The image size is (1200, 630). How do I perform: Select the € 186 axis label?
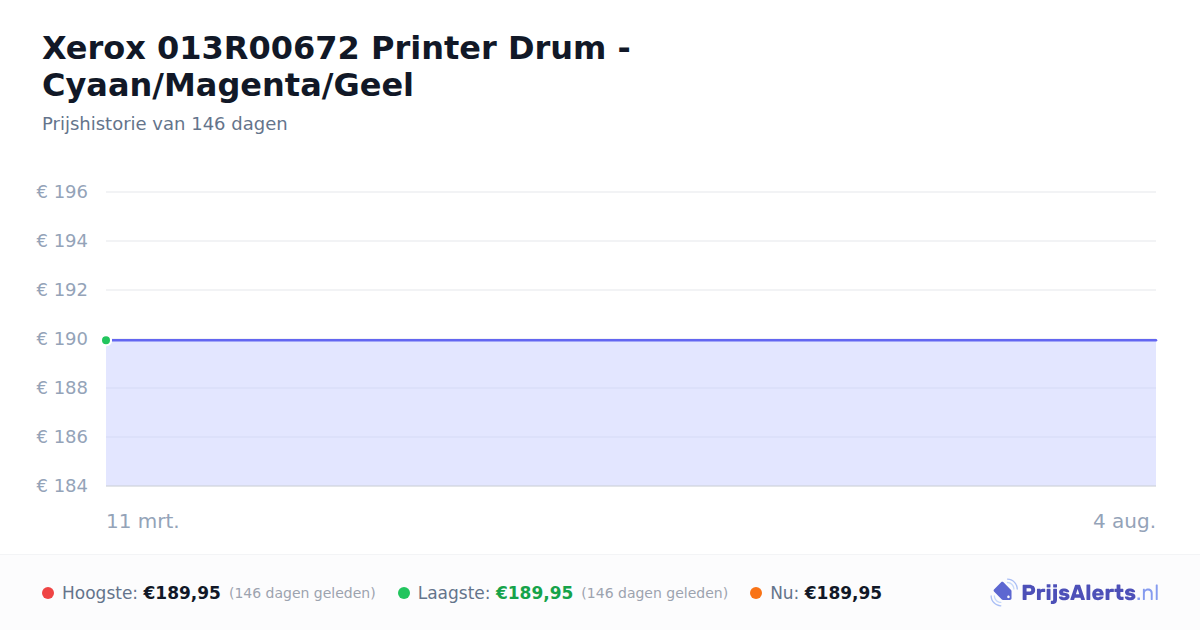coord(62,437)
